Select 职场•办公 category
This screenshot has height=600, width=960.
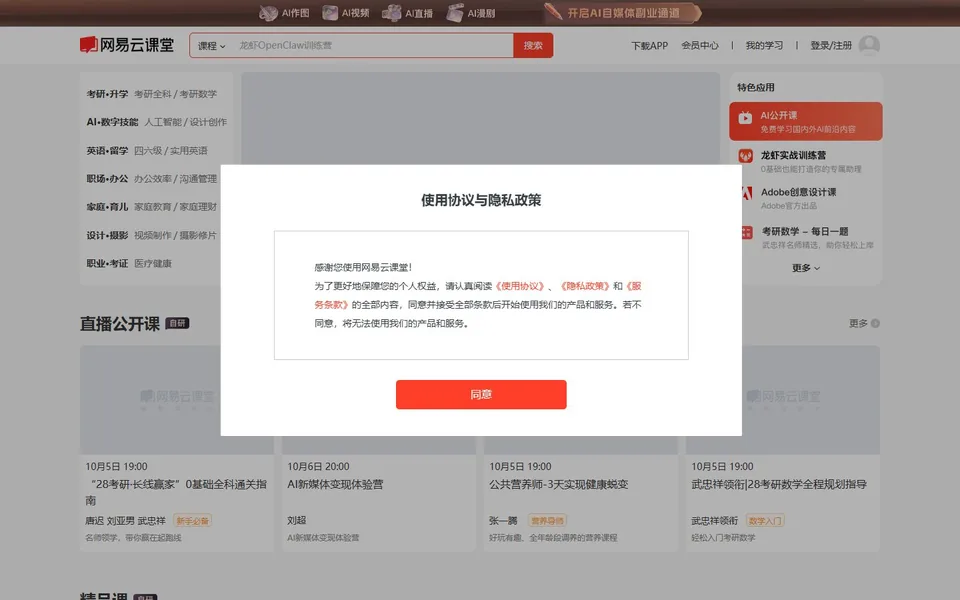tap(107, 179)
